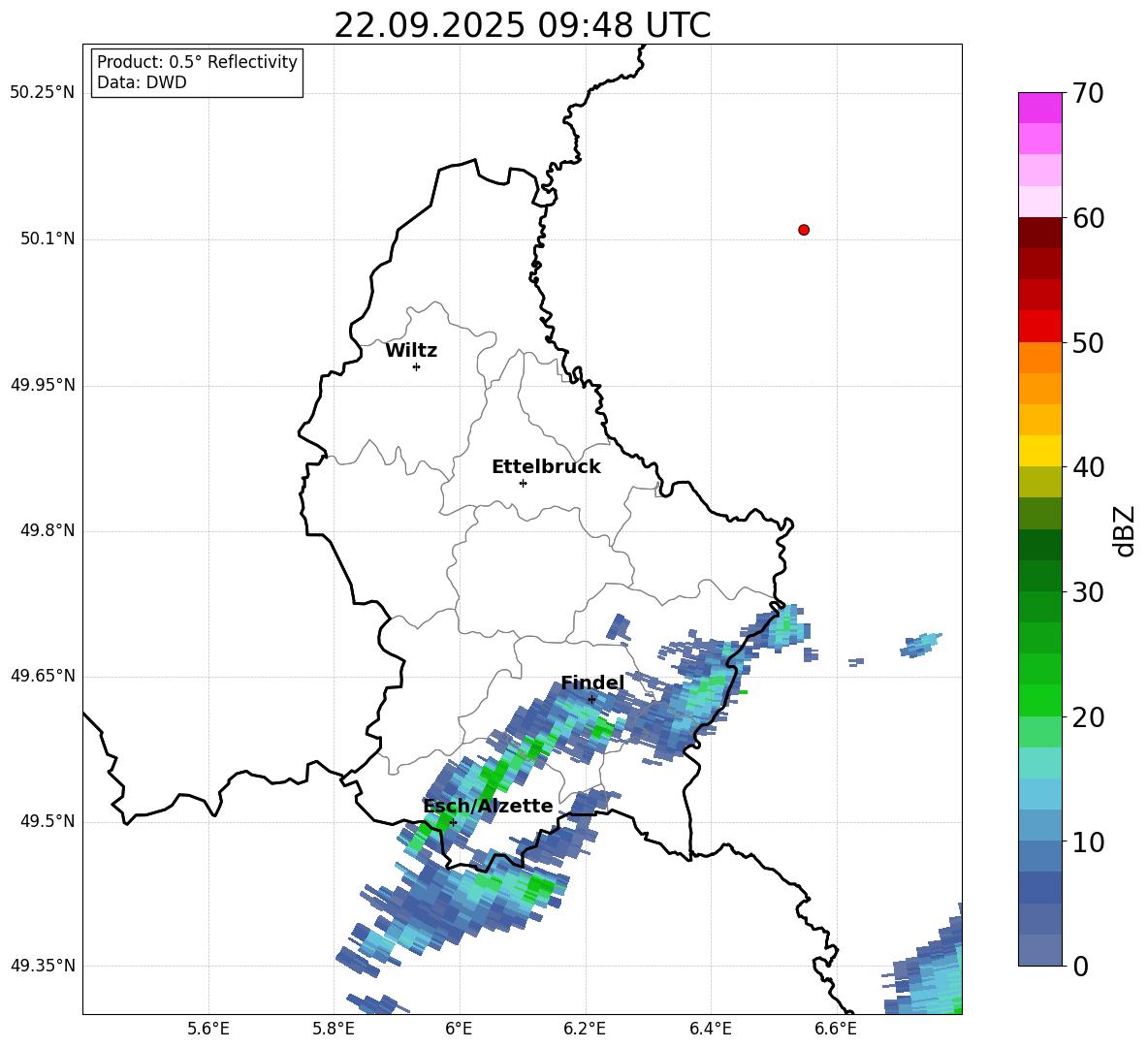Click the latitude label 49.35°N
The height and width of the screenshot is (1048, 1148).
[43, 966]
